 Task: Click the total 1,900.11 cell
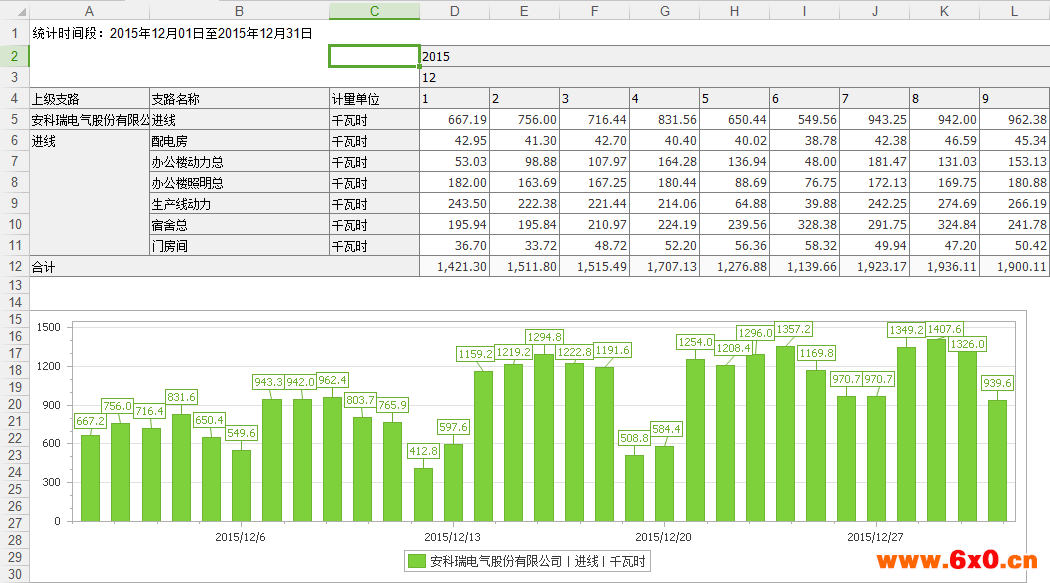click(x=1014, y=266)
